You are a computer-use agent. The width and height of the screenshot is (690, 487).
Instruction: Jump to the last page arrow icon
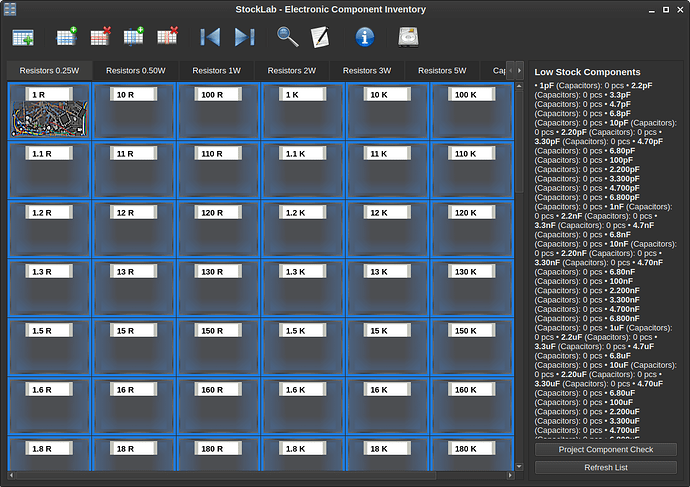244,38
